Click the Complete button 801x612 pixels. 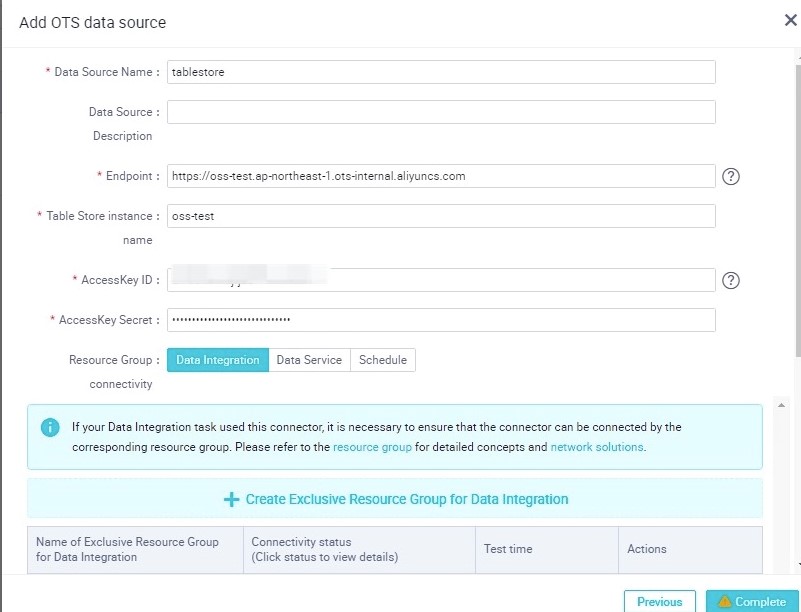tap(751, 601)
